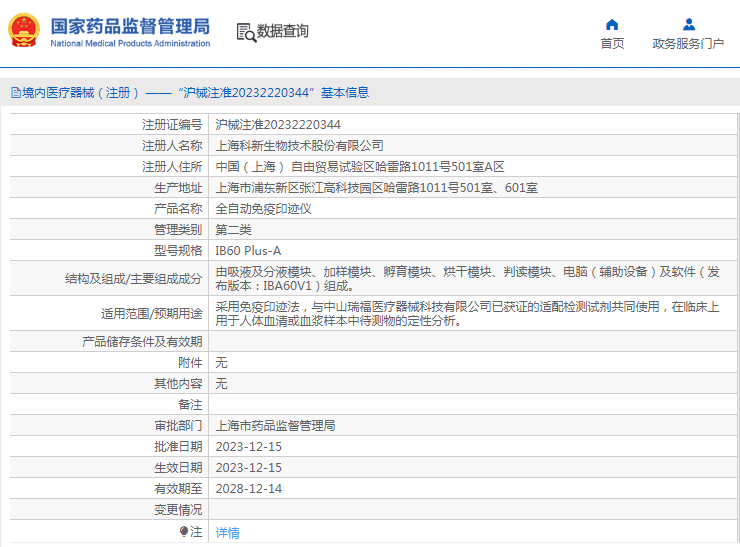Click effective date 2023-12-15 in 生效日期 row
740x547 pixels.
click(249, 468)
